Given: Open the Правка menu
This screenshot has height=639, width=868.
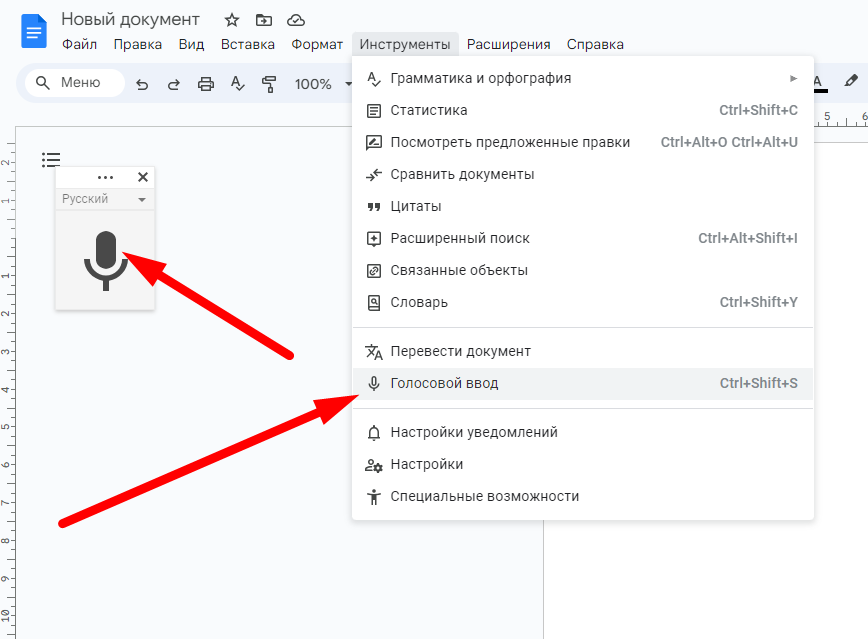Looking at the screenshot, I should tap(138, 44).
